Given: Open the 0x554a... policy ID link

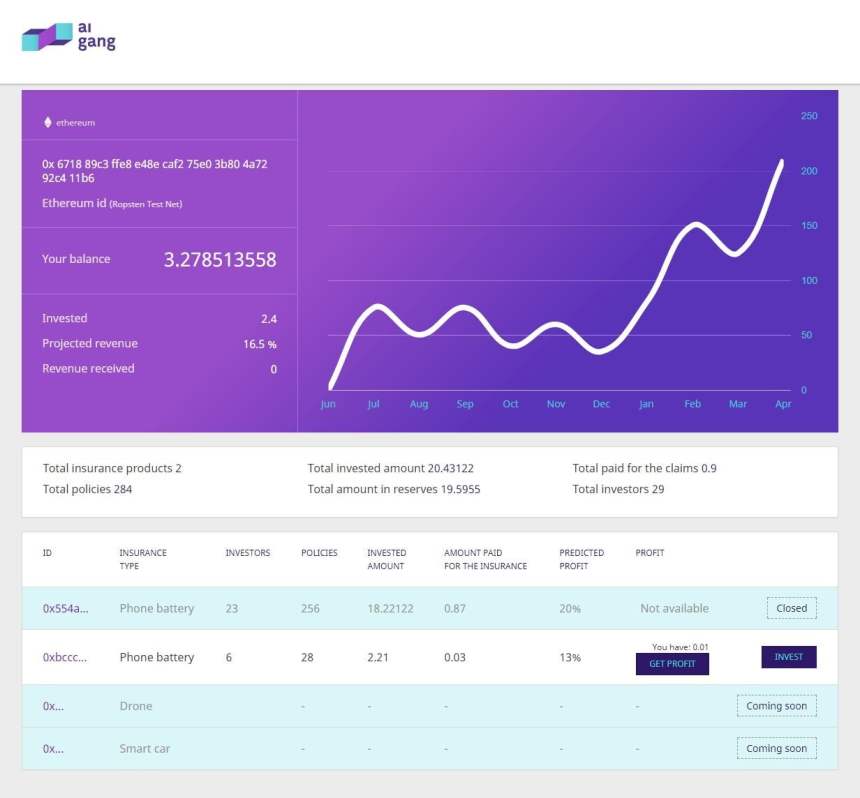Looking at the screenshot, I should point(62,608).
